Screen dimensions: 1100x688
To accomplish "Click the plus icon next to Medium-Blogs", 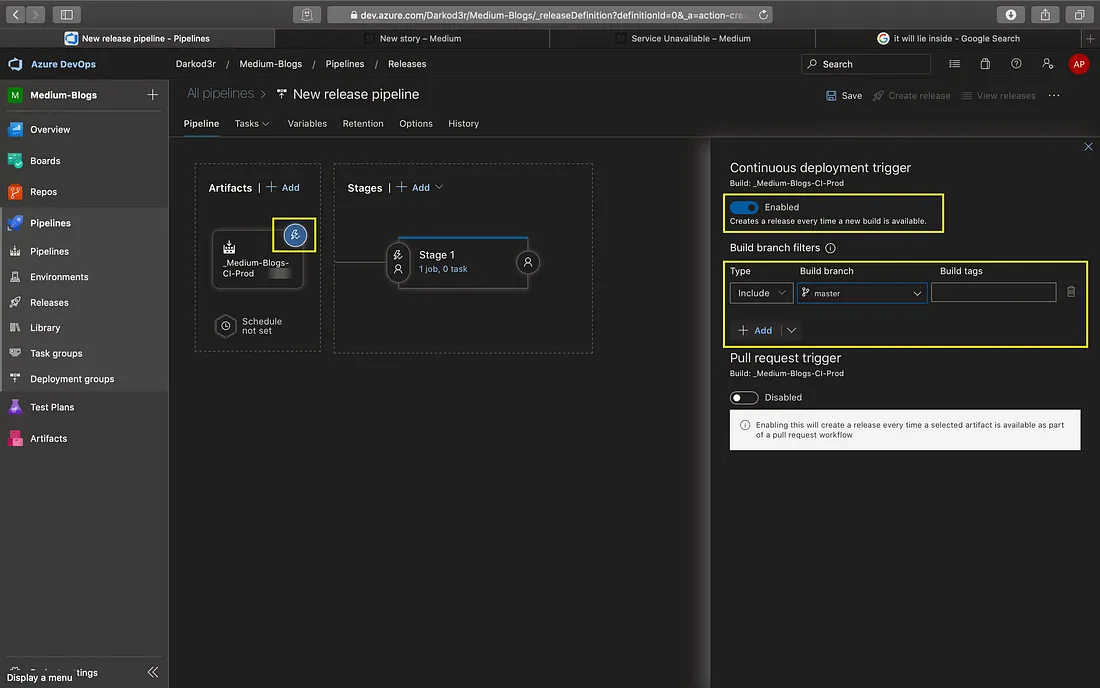I will (152, 95).
